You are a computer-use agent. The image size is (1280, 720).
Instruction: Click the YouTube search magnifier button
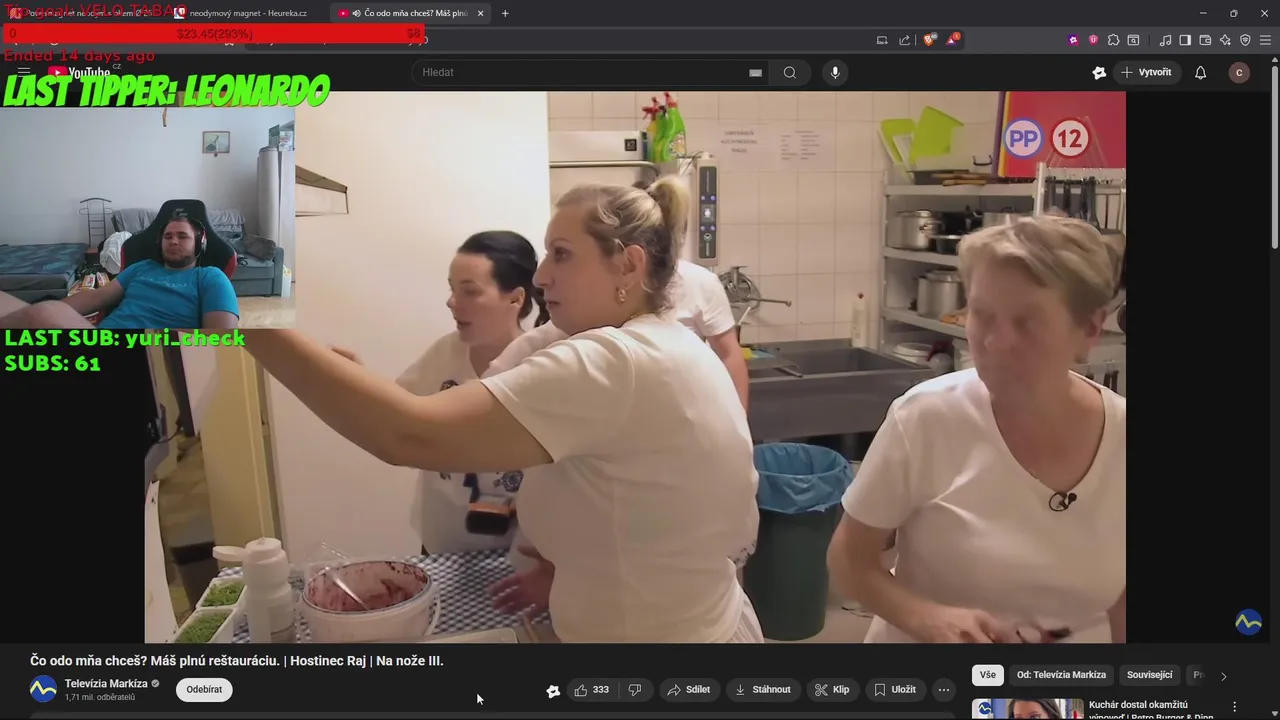pos(790,72)
